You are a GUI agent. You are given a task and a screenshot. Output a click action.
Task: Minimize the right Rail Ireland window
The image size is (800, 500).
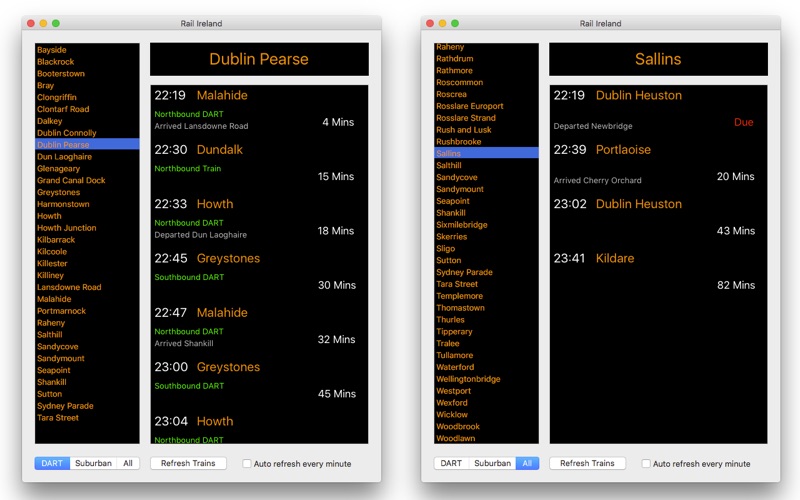click(x=442, y=23)
